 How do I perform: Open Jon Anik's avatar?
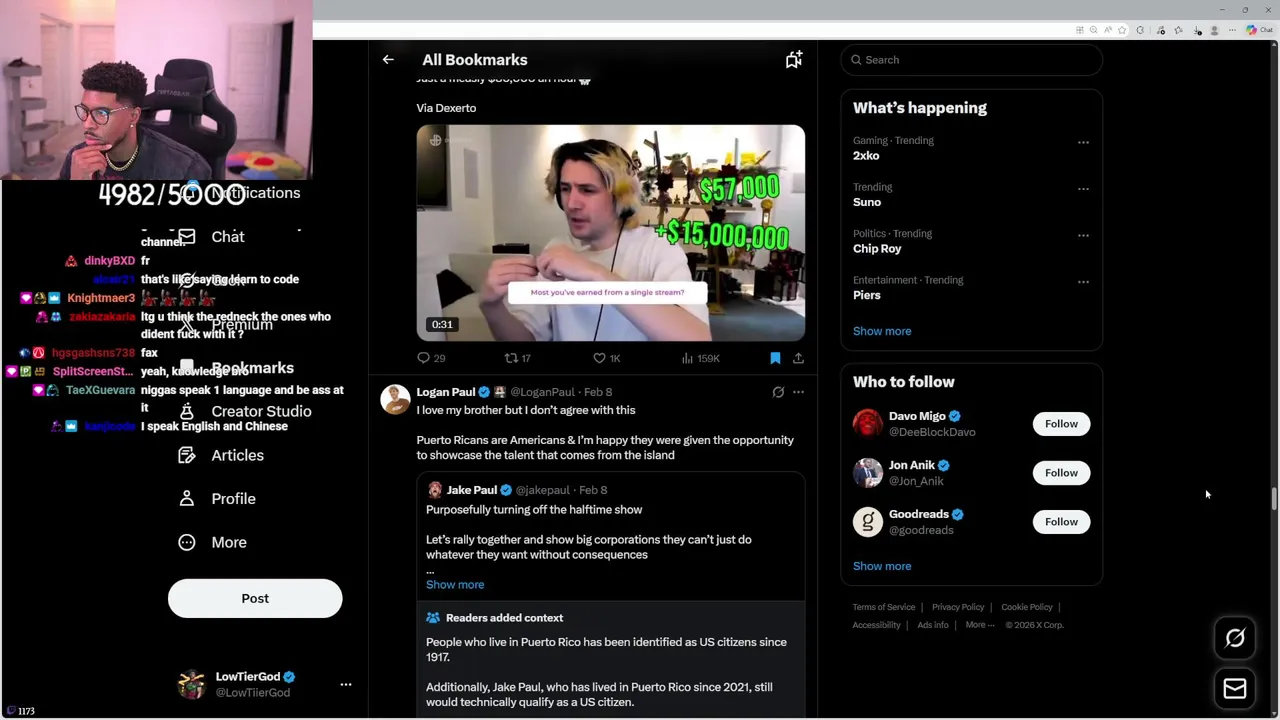868,472
